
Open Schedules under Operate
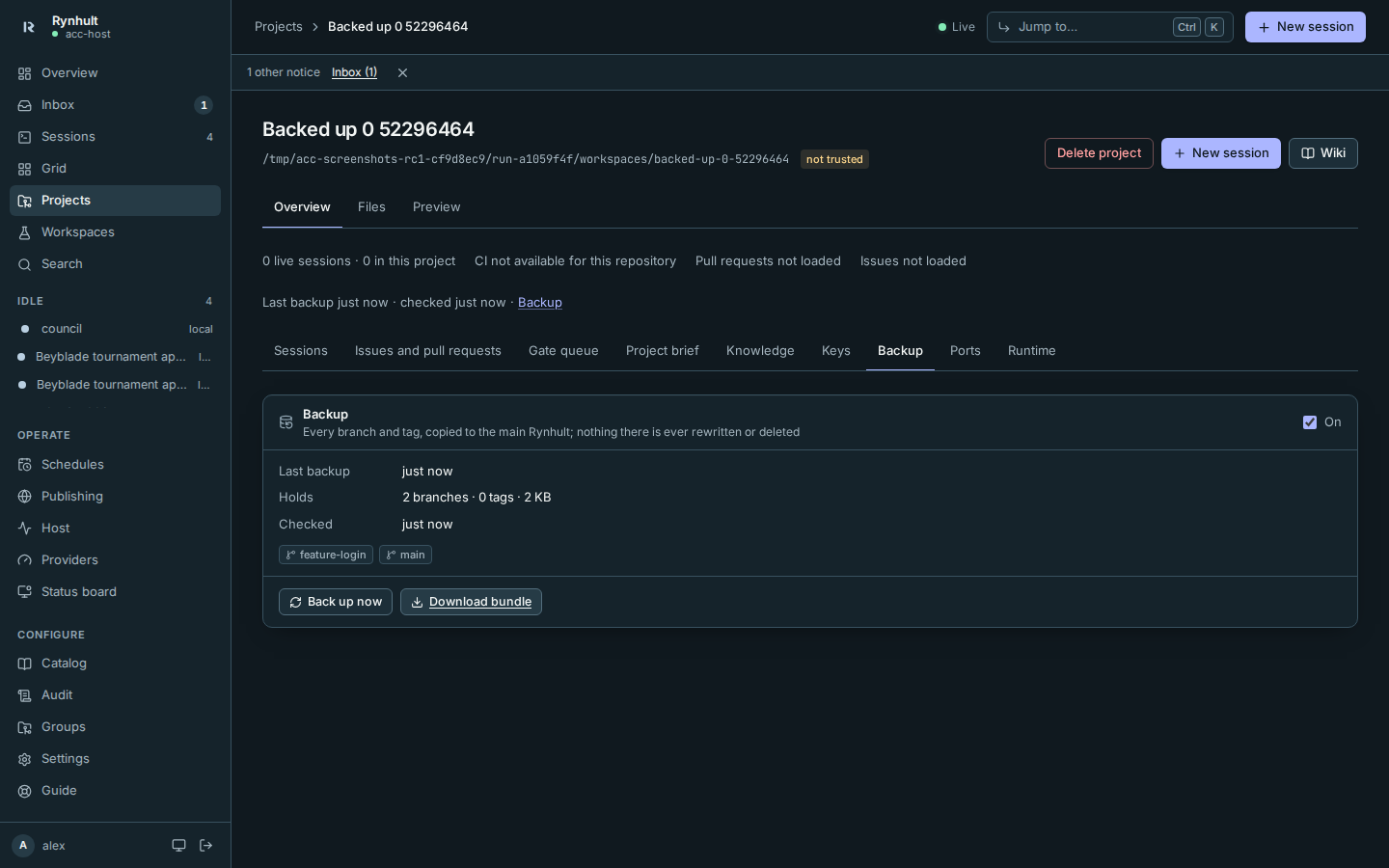[x=115, y=465]
